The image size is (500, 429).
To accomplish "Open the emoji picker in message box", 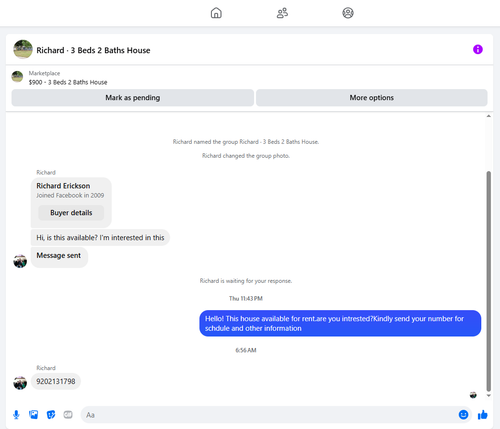I will pyautogui.click(x=463, y=415).
